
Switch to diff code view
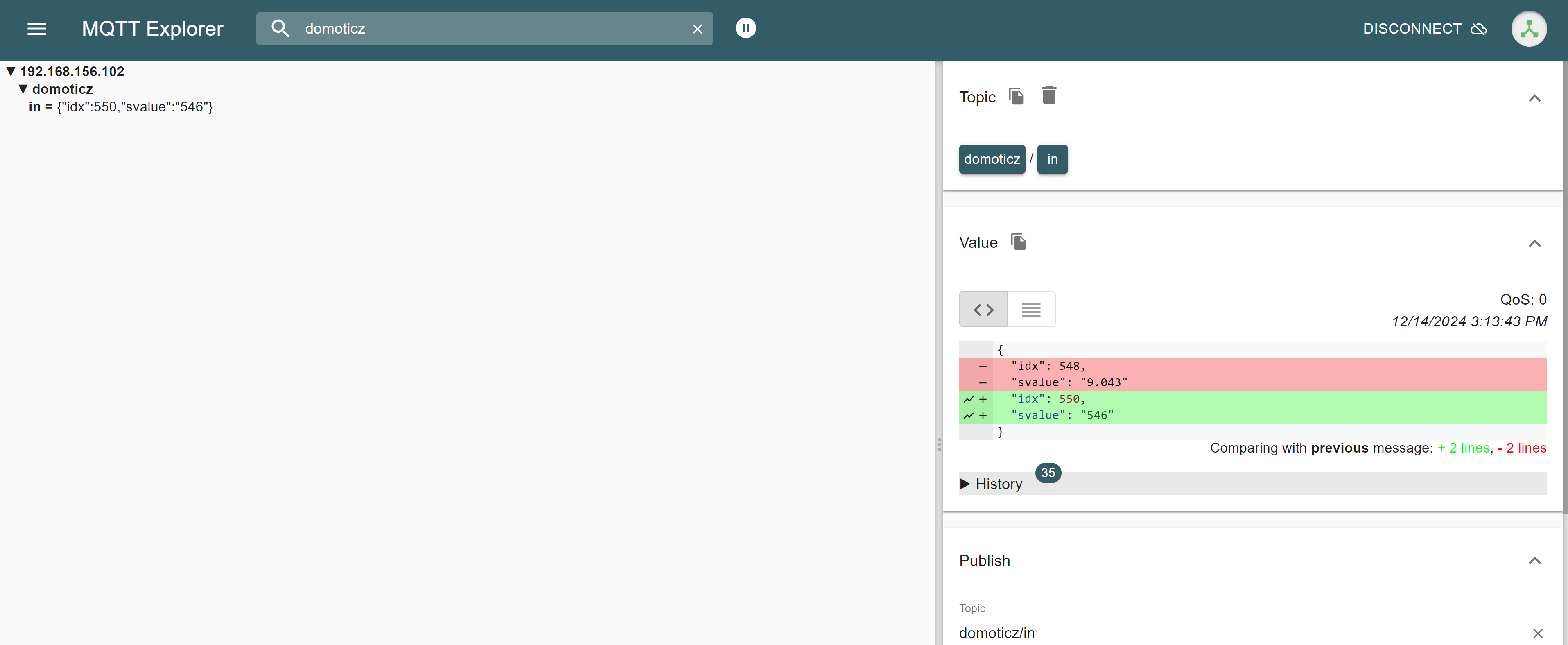click(983, 310)
